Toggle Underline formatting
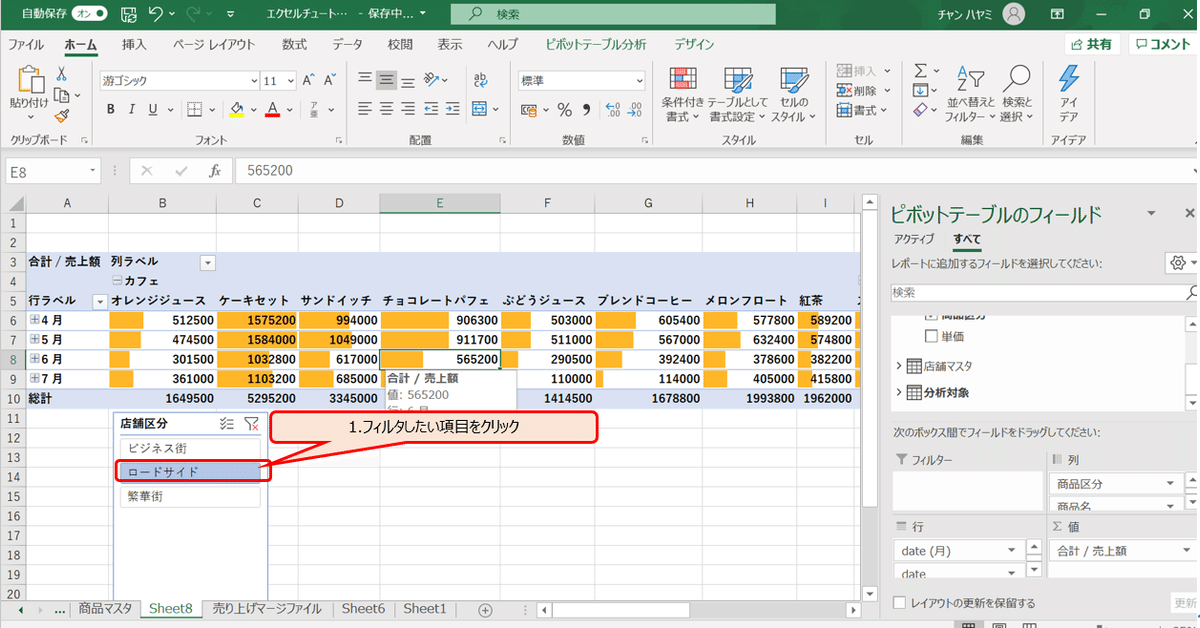This screenshot has height=628, width=1200. point(153,110)
